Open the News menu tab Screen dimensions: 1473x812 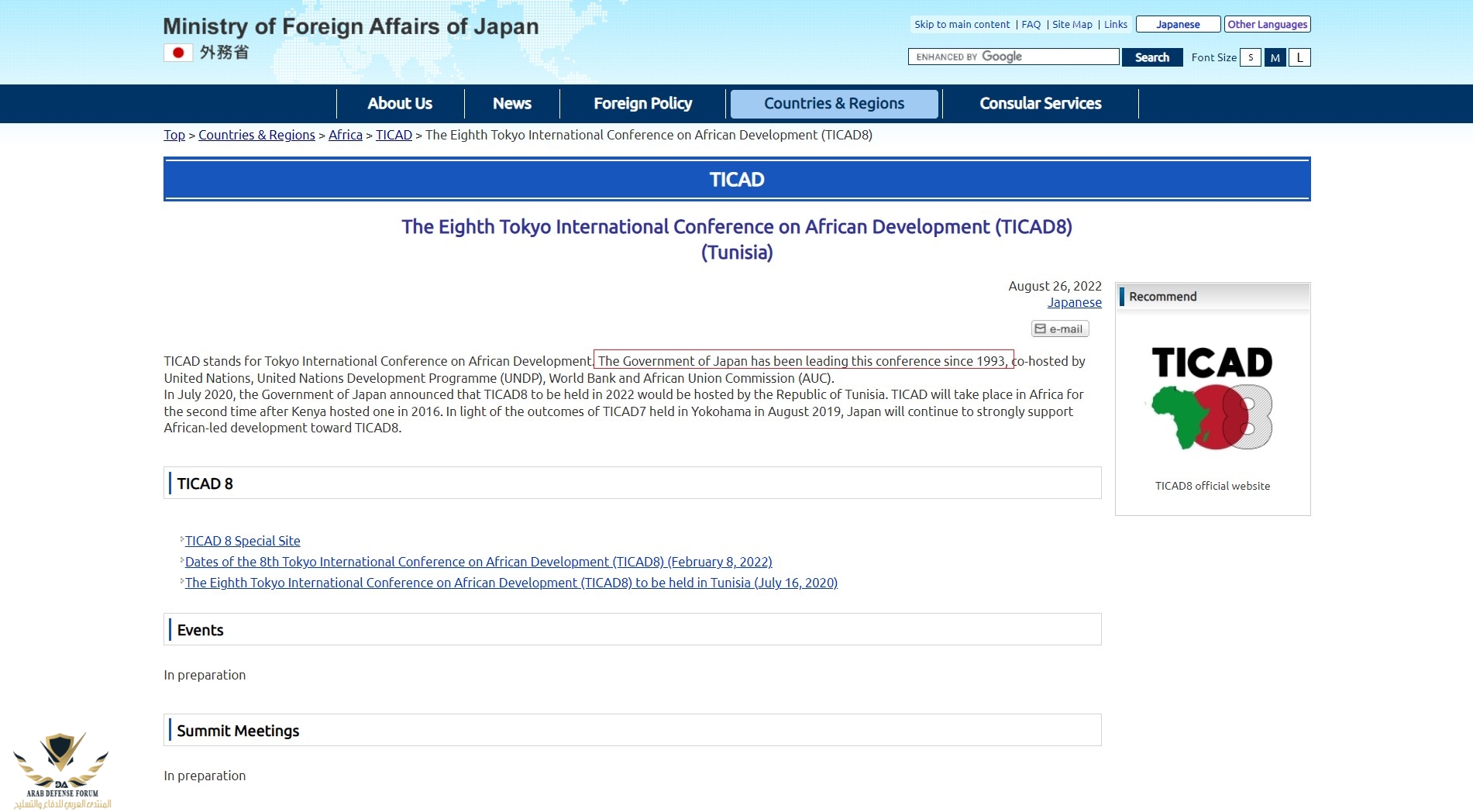click(511, 104)
